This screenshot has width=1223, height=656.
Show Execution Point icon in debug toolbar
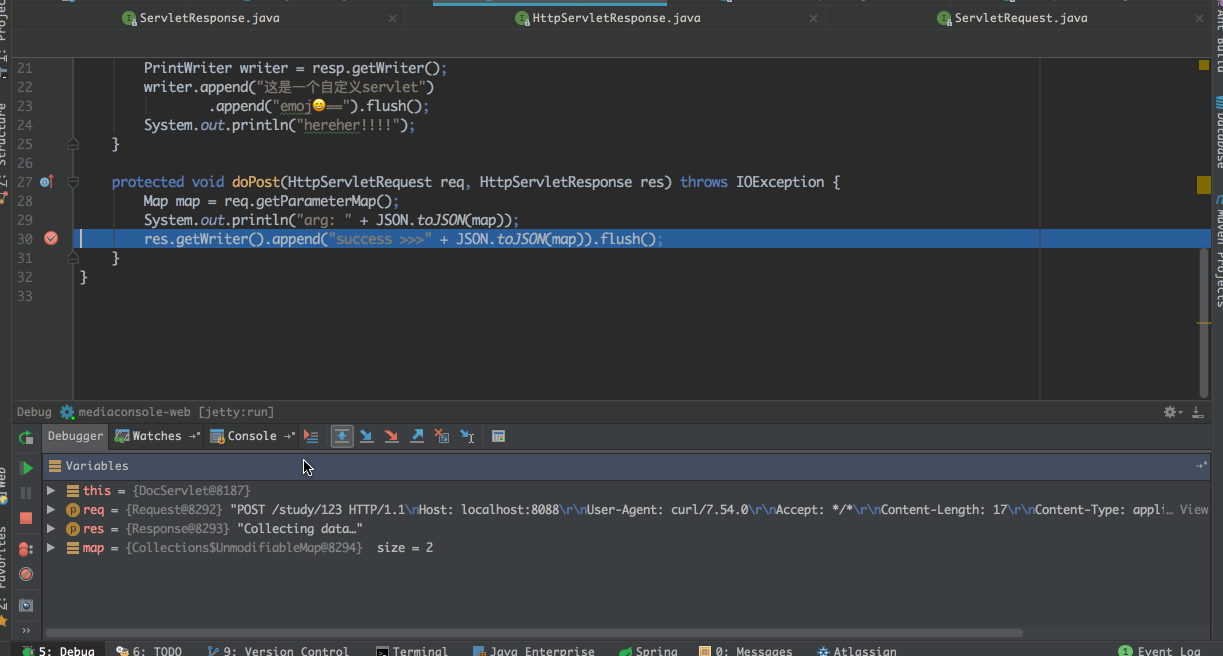(x=311, y=436)
